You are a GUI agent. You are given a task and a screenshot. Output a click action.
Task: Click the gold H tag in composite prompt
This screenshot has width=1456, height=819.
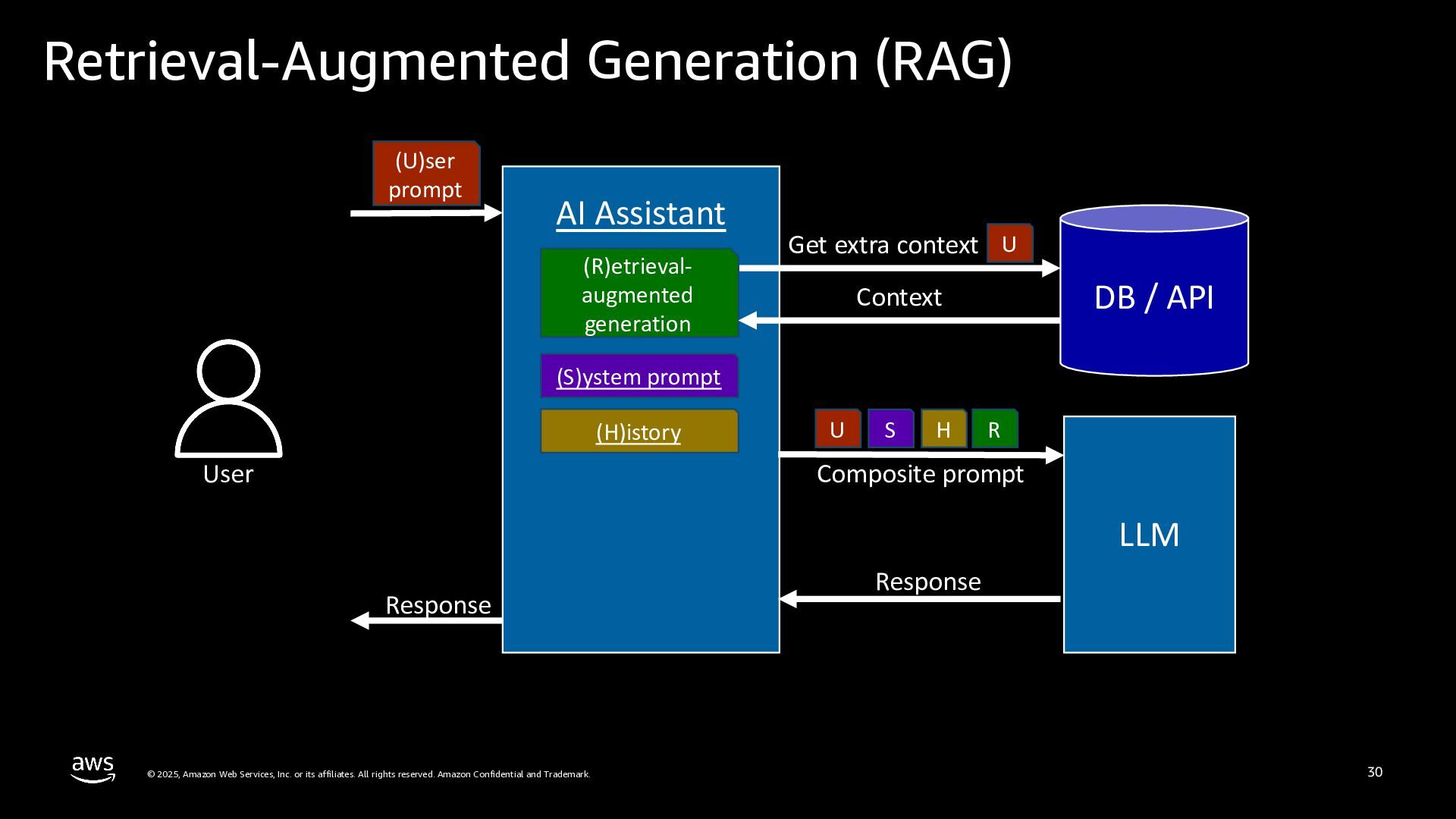point(943,429)
